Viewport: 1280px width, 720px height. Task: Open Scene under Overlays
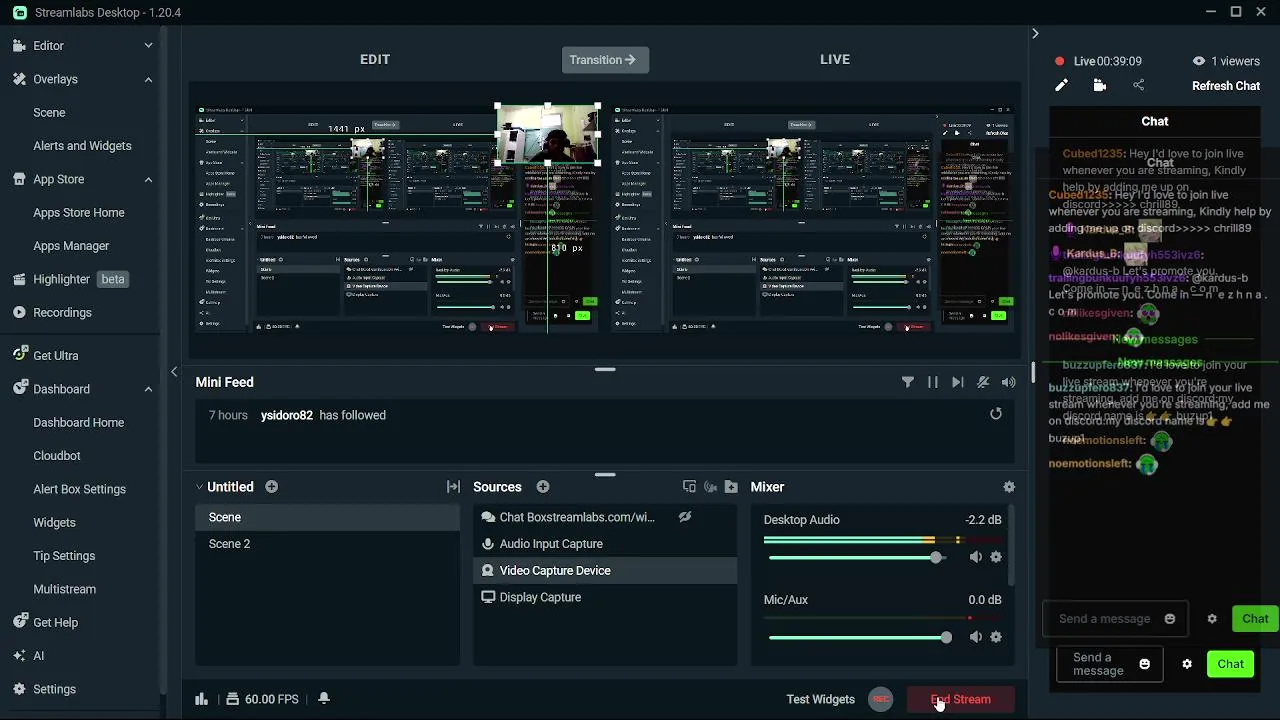pos(49,112)
